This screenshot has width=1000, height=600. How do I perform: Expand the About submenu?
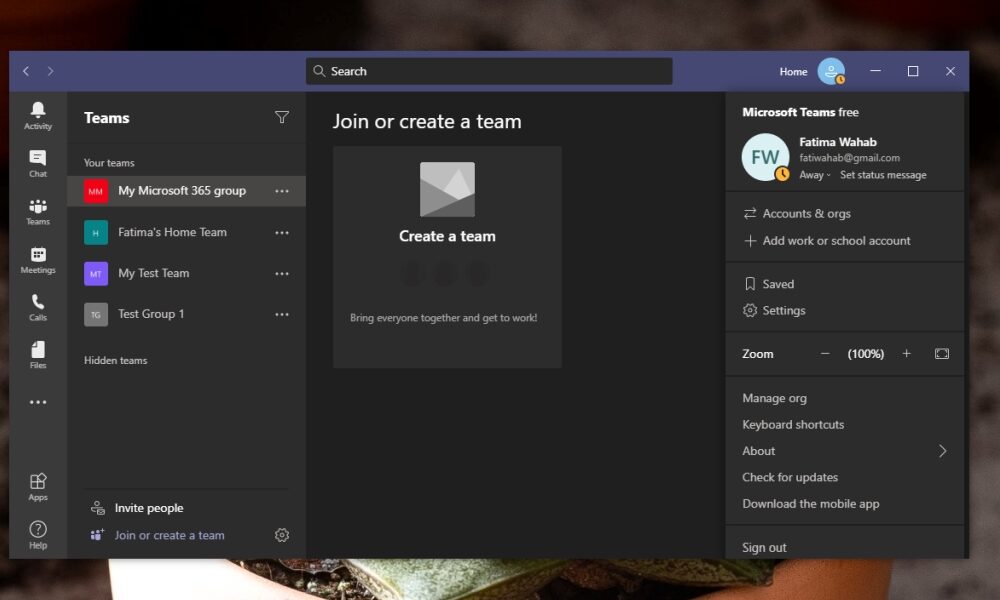point(758,451)
